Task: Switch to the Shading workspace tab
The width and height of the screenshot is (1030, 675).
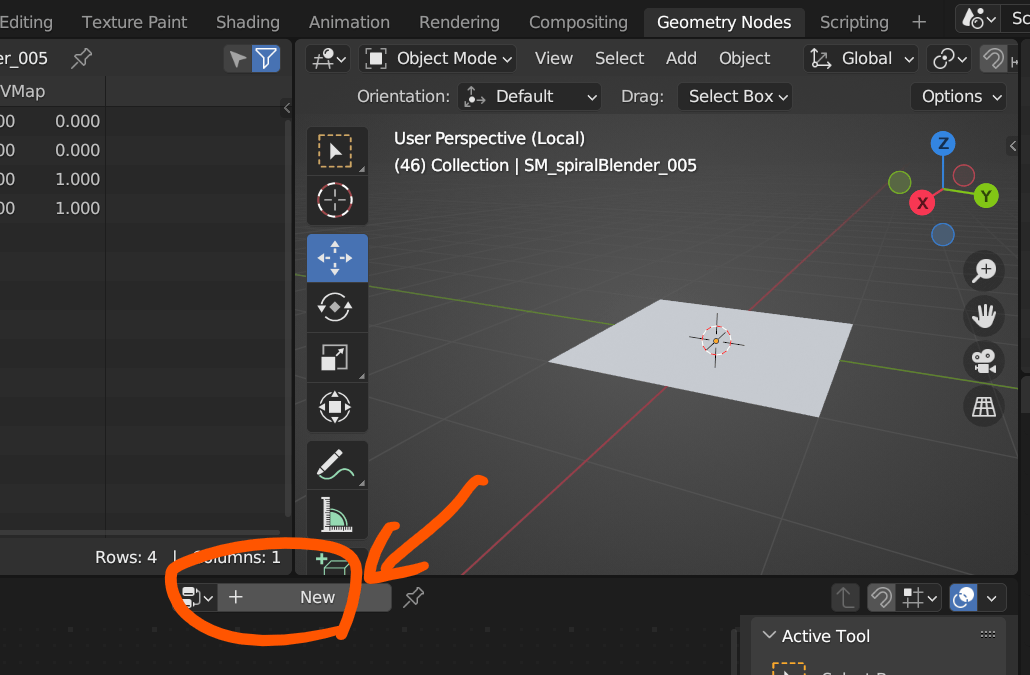Action: (248, 22)
